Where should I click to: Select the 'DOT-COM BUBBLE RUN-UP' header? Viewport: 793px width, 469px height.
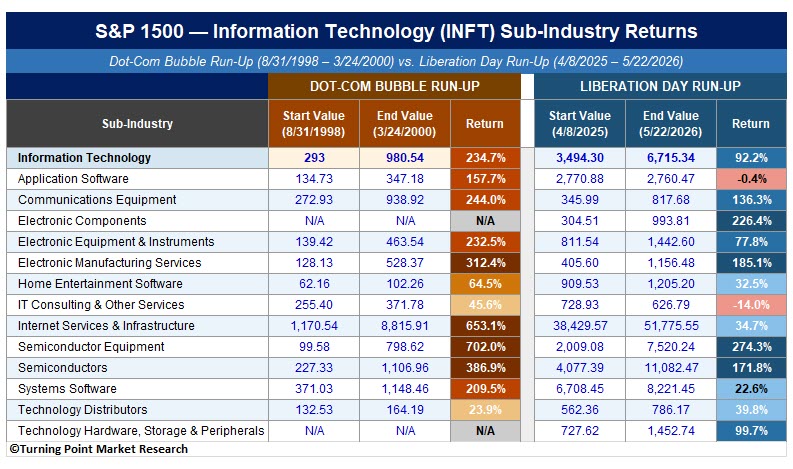coord(394,86)
